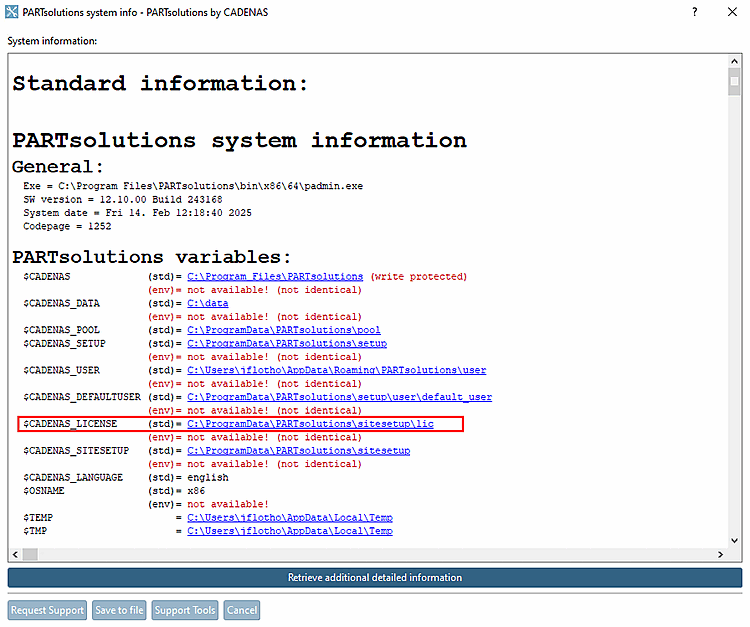
Task: Click the $CADENAS_DATA variable name
Action: (x=61, y=303)
